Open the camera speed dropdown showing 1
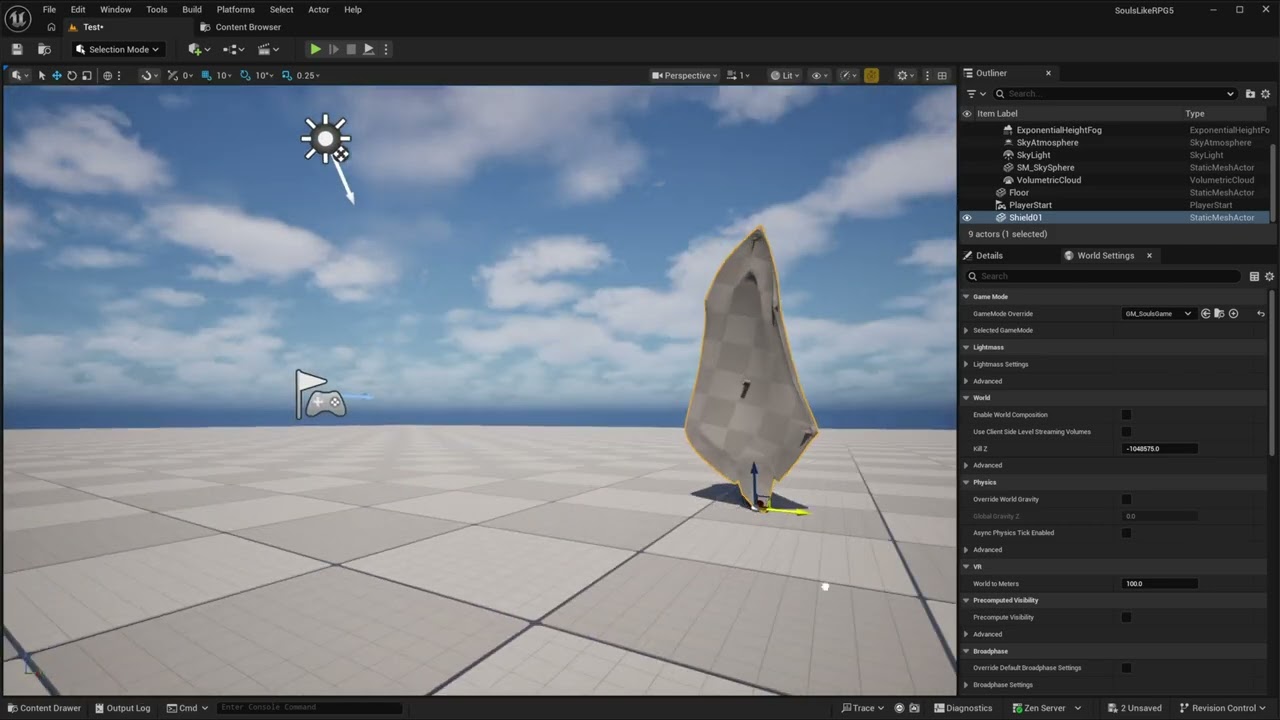Image resolution: width=1280 pixels, height=720 pixels. (738, 75)
